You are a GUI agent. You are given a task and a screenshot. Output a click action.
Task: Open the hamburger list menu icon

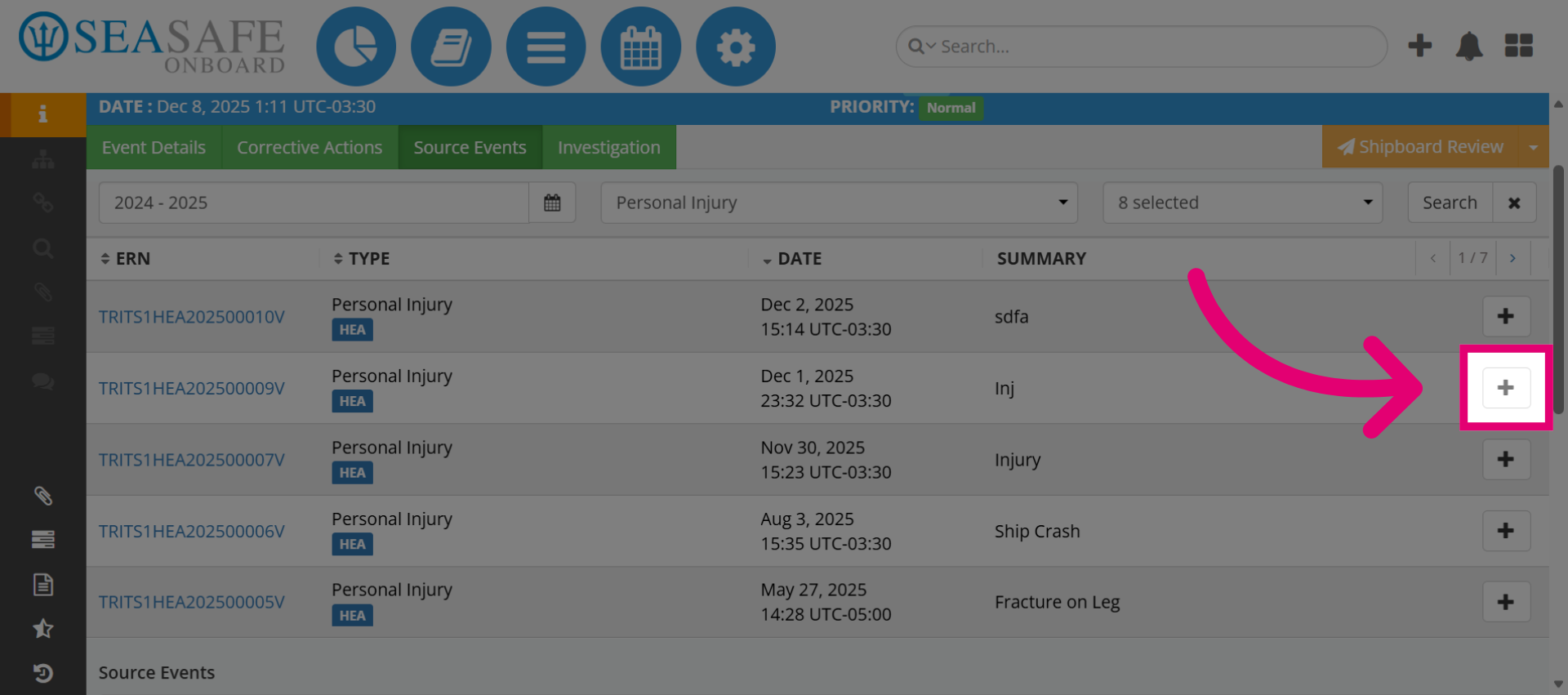point(546,47)
